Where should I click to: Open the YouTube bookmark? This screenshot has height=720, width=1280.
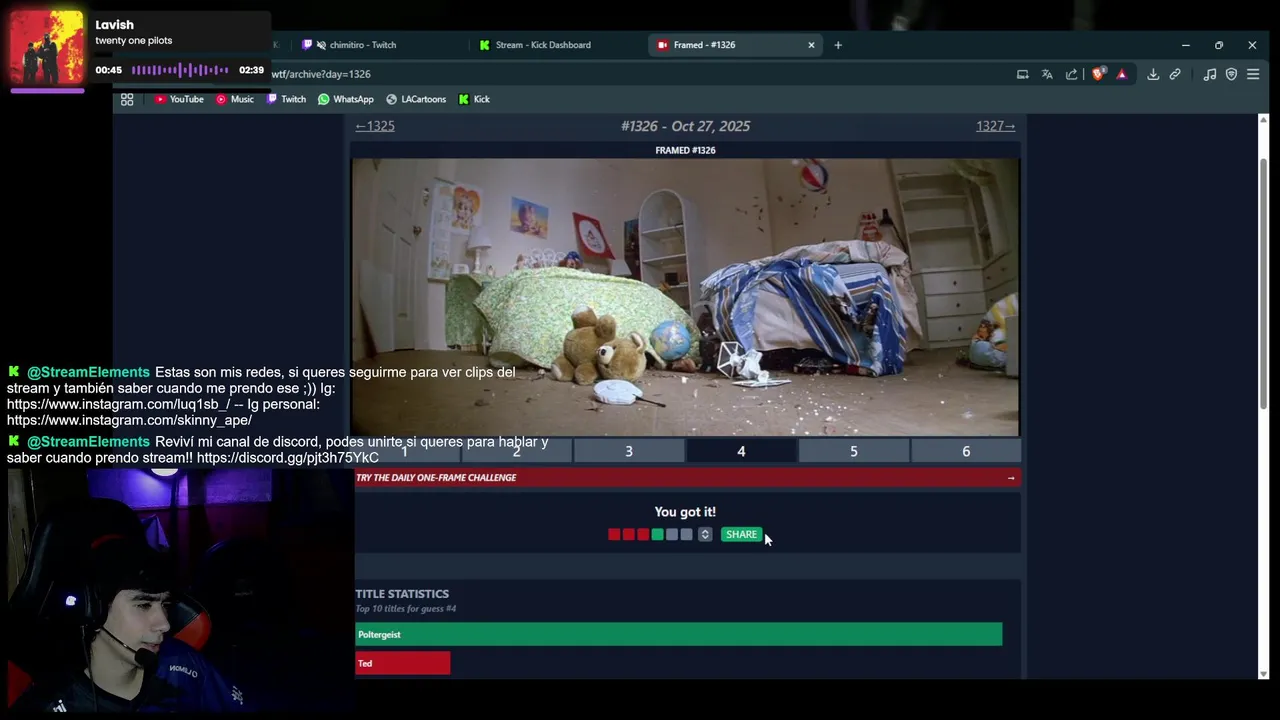179,99
